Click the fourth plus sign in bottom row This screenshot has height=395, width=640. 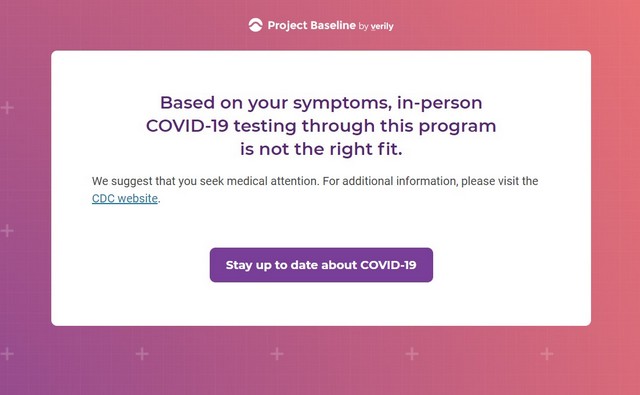tap(412, 353)
